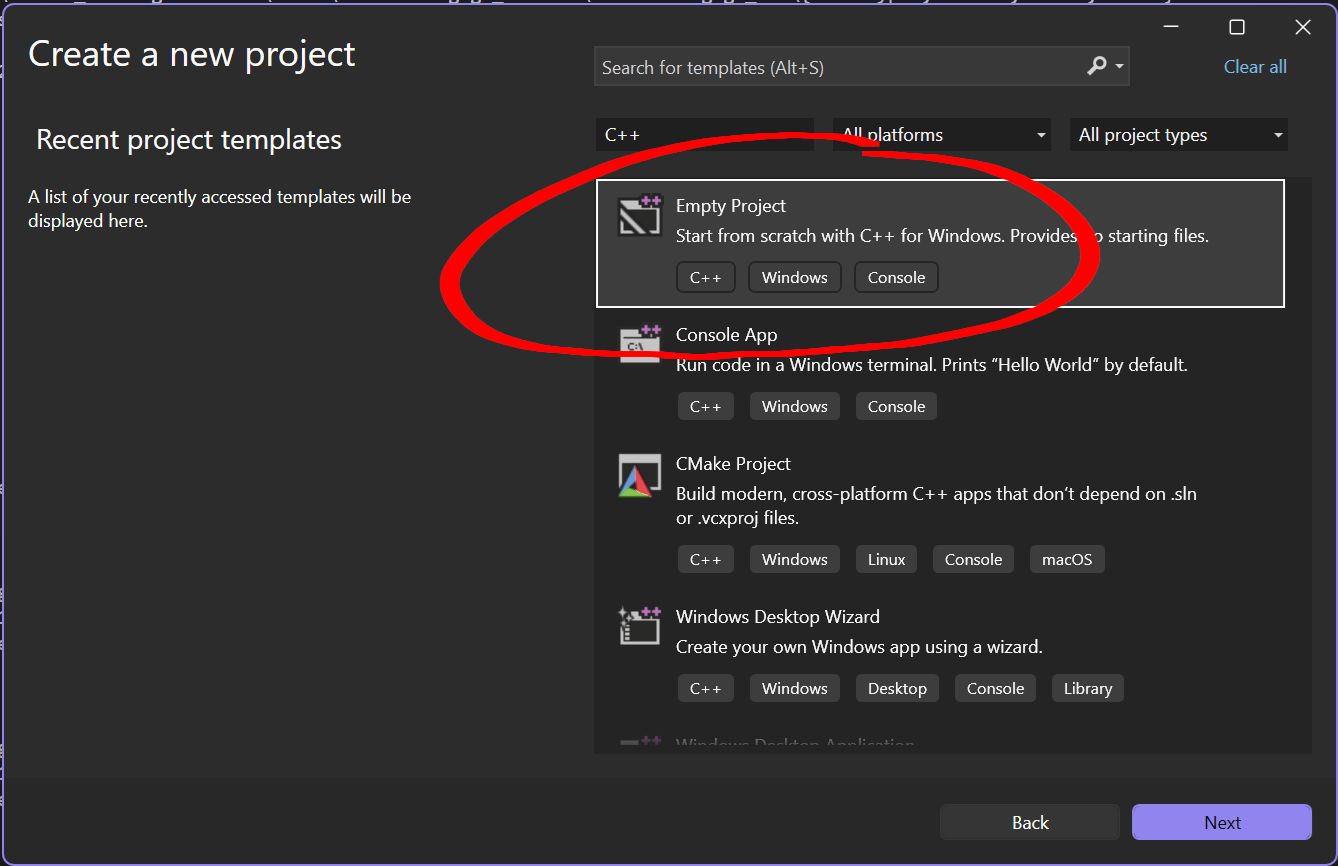Pick the CMake Project list entry
Image resolution: width=1338 pixels, height=866 pixels.
pyautogui.click(x=733, y=464)
